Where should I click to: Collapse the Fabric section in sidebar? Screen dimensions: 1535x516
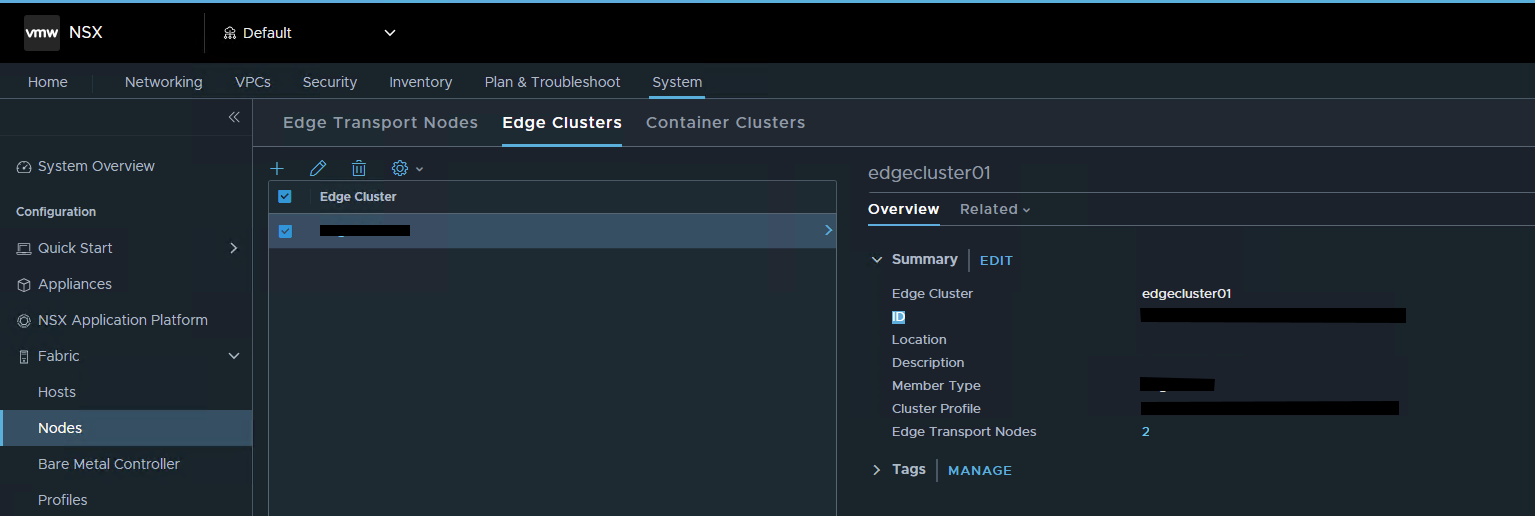click(x=234, y=356)
